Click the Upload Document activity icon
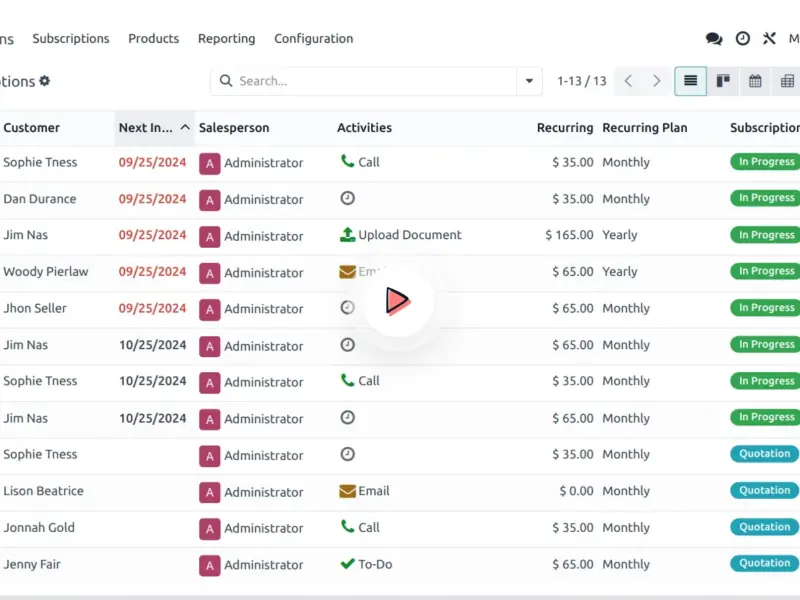The image size is (800, 600). 347,235
